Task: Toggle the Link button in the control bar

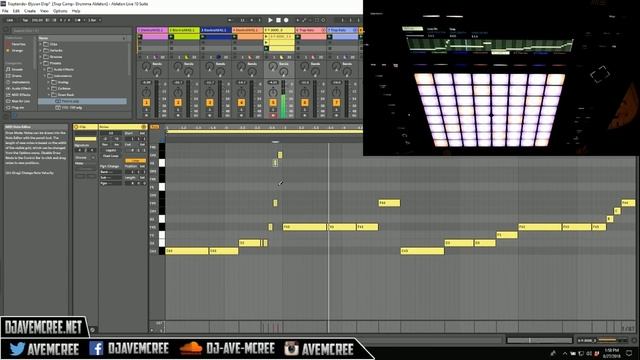Action: [10, 20]
